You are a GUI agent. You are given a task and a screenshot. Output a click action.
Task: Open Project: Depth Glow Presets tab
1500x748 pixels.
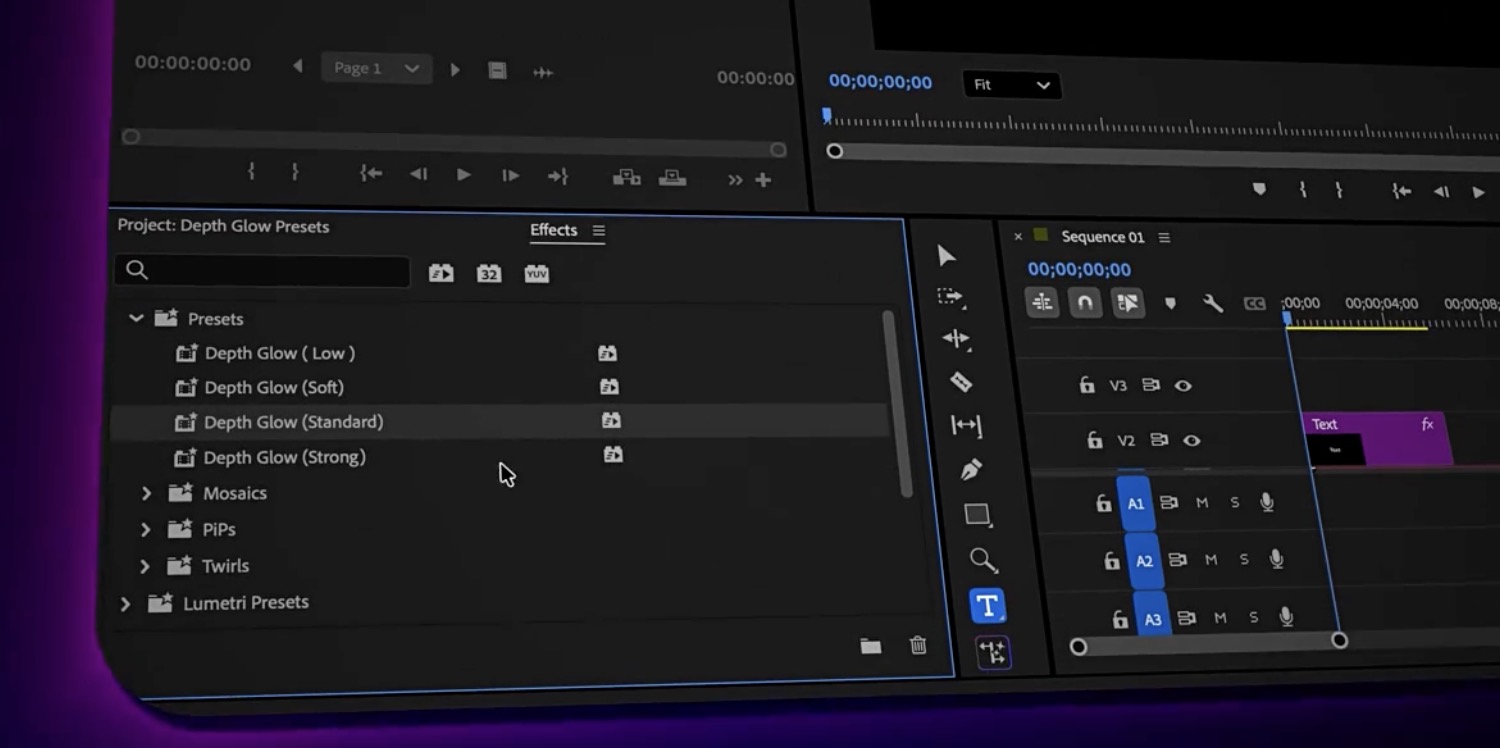tap(223, 226)
